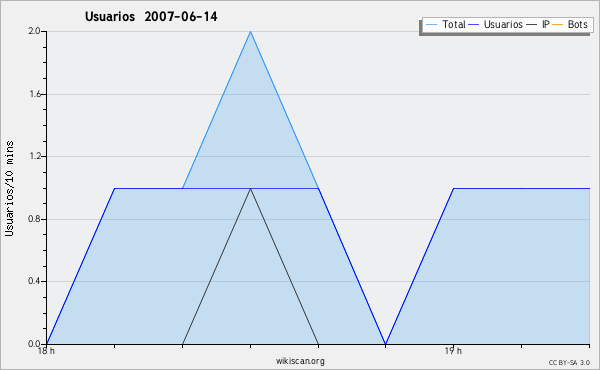Click the 'Usuarios' legend label

[503, 24]
